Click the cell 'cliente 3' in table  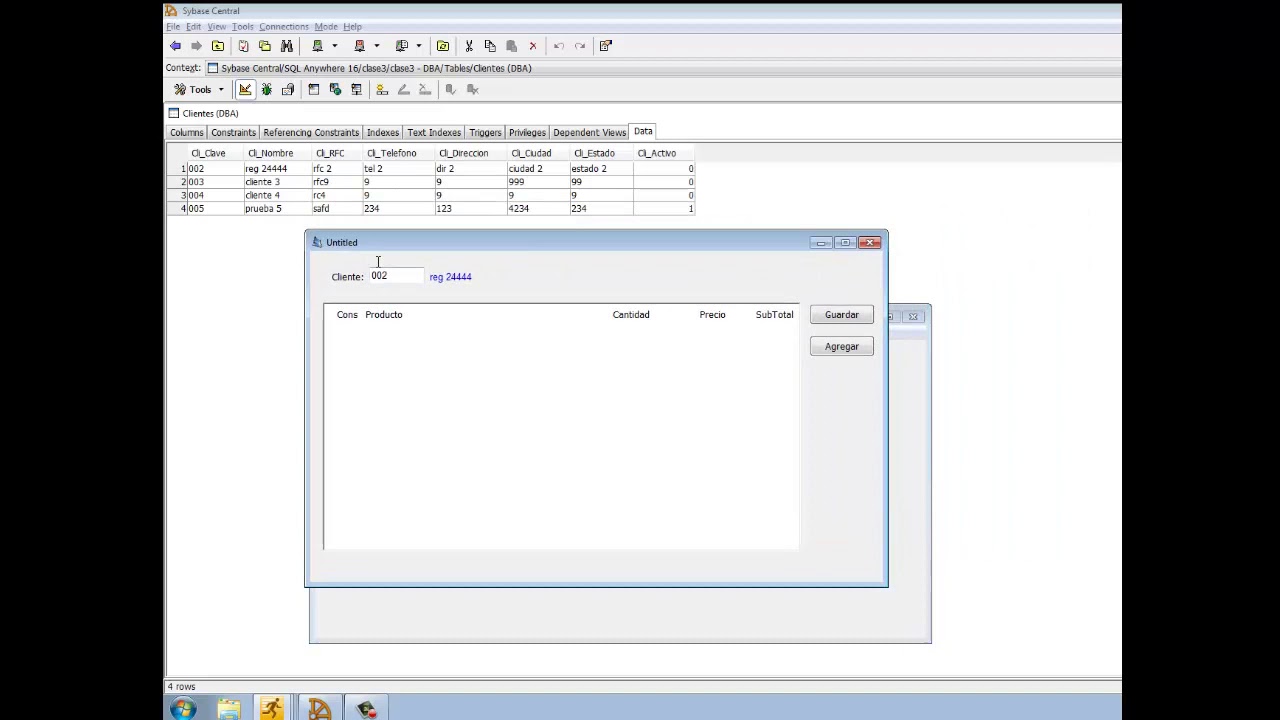tap(276, 182)
